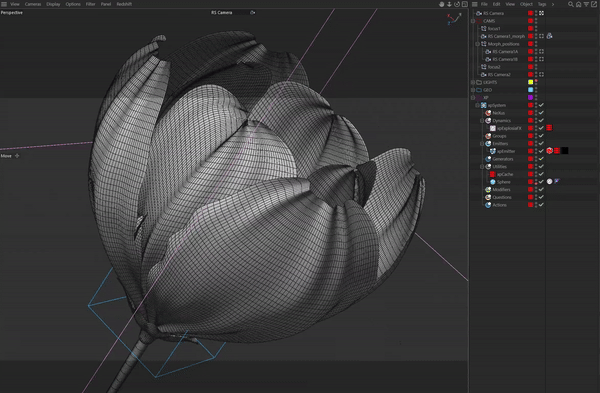This screenshot has height=393, width=600.
Task: Click the viewport axis orientation gizmo
Action: [454, 19]
